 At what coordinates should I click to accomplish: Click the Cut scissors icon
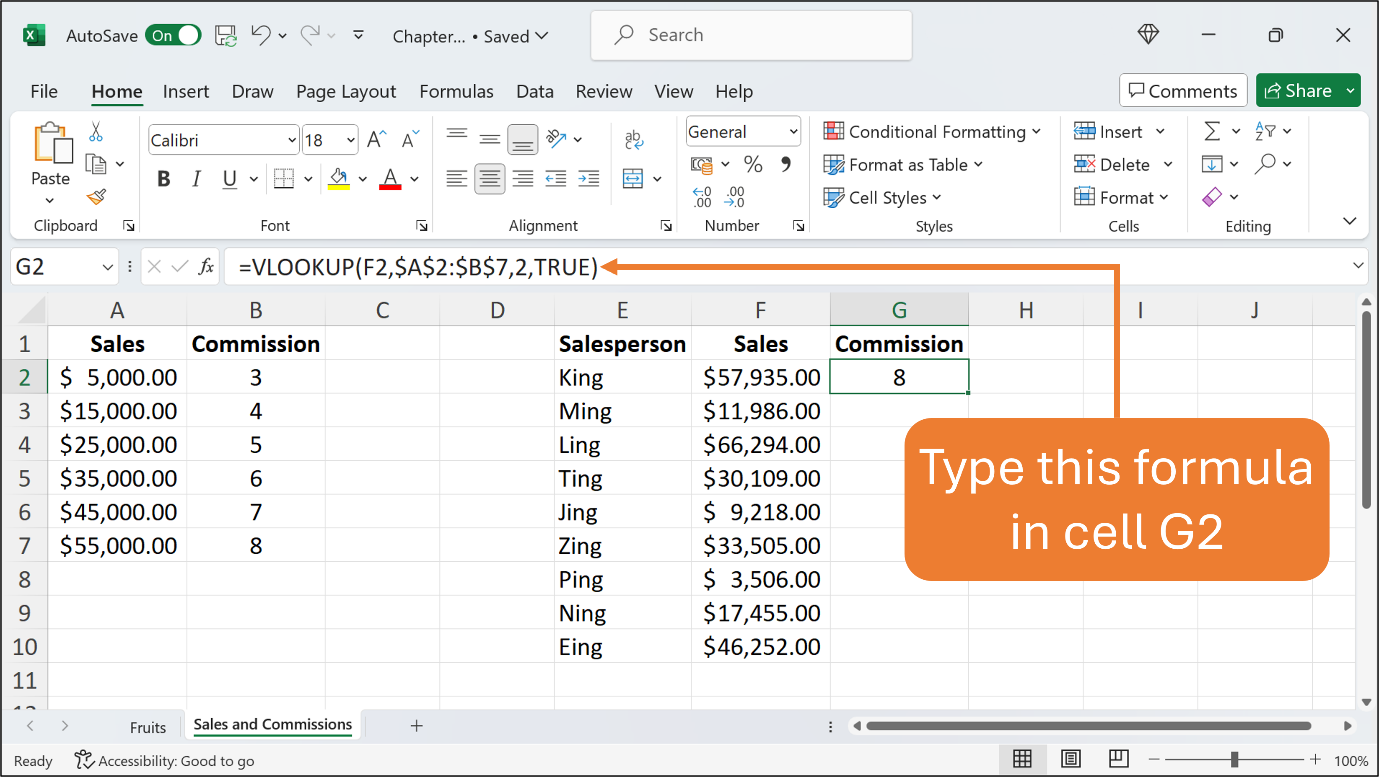(x=96, y=132)
